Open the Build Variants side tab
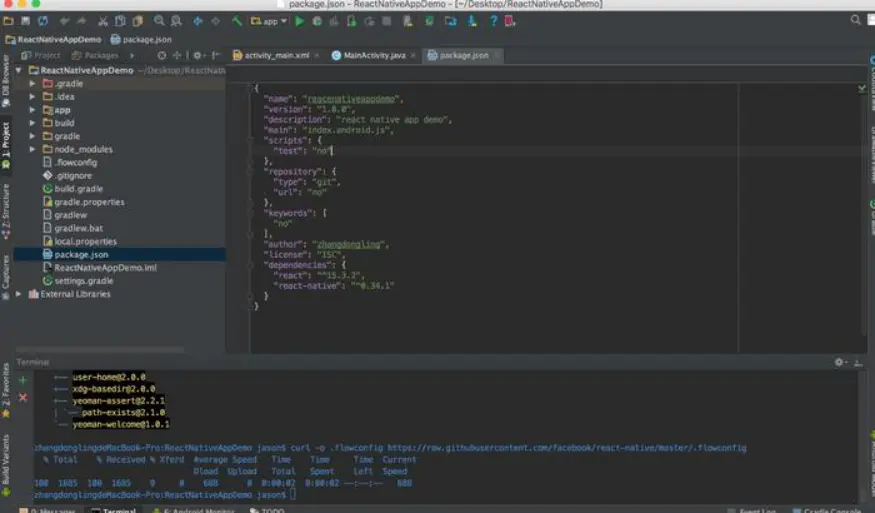The height and width of the screenshot is (513, 875). click(6, 464)
